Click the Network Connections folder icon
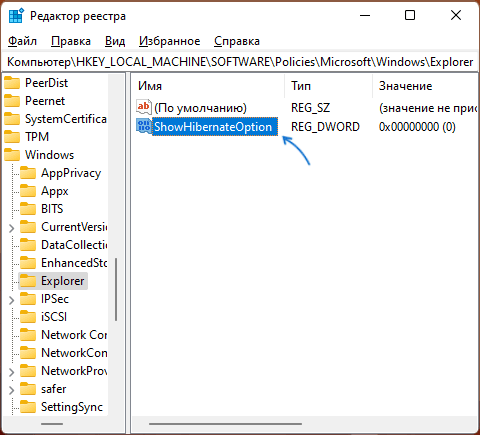This screenshot has height=435, width=480. tap(28, 335)
